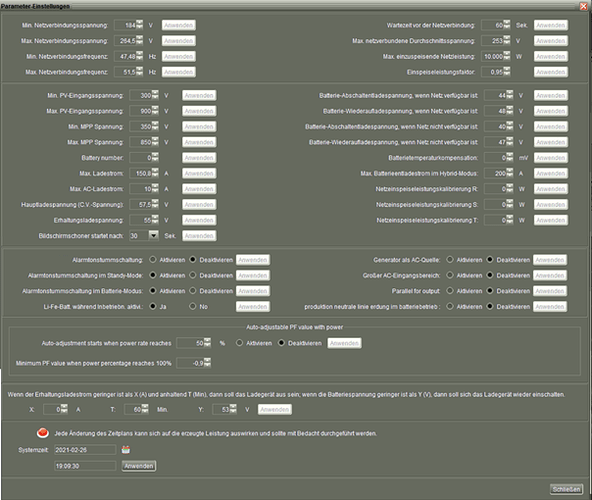Click stepper arrows for Erhaltungsladespannung

pyautogui.click(x=155, y=220)
